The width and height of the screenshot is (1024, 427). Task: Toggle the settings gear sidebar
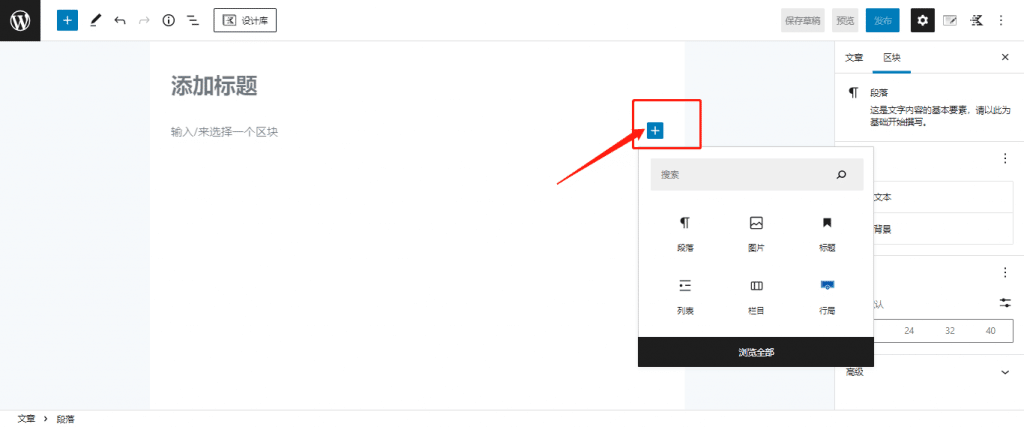(x=922, y=20)
